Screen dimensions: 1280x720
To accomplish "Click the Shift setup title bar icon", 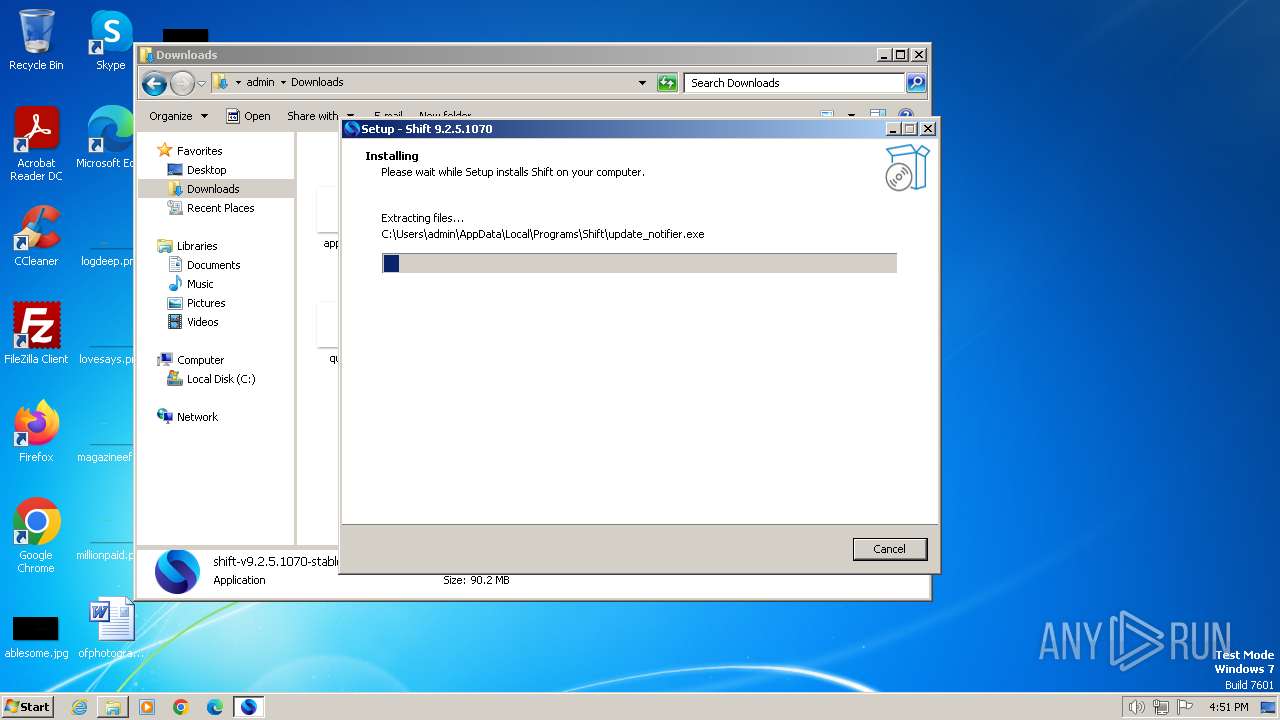I will pos(351,128).
